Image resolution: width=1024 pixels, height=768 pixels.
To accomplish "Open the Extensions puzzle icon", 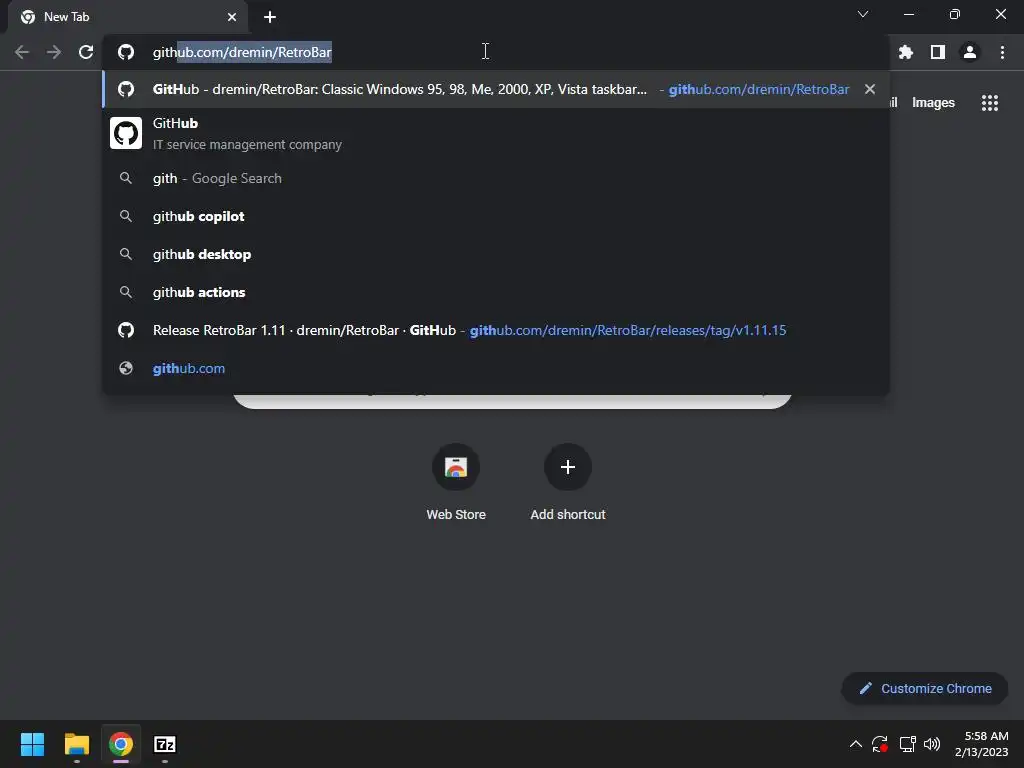I will pyautogui.click(x=906, y=52).
